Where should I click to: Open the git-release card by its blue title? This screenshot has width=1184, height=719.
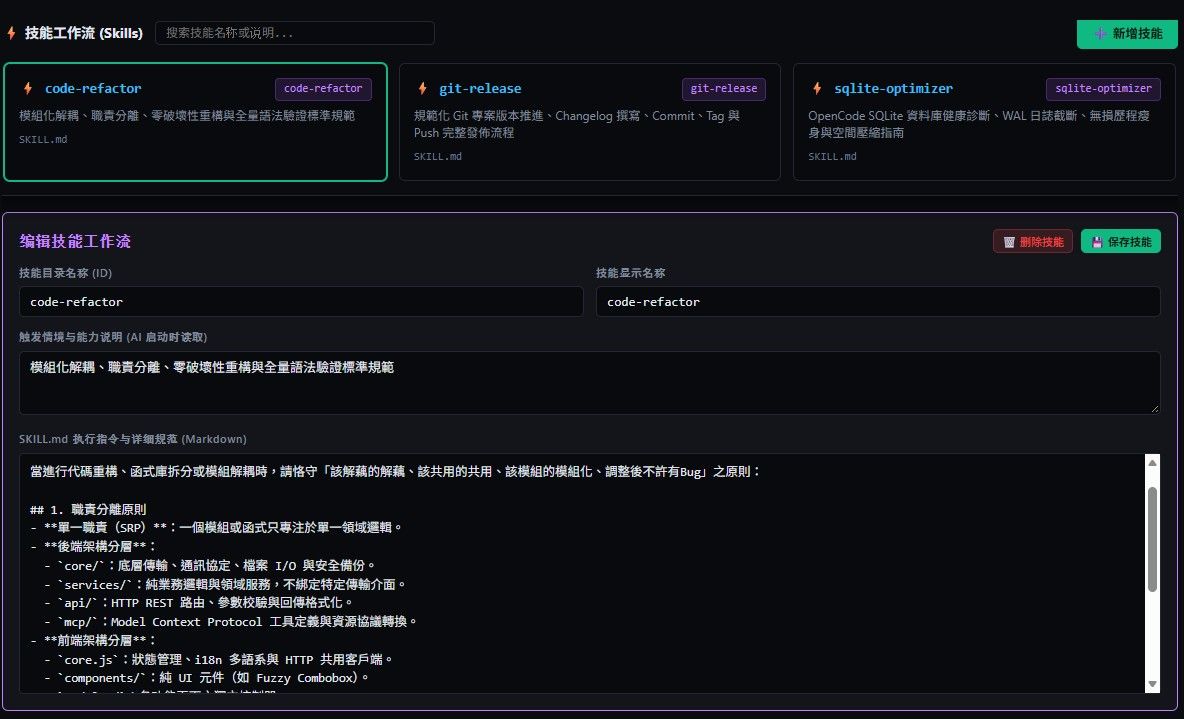point(480,88)
